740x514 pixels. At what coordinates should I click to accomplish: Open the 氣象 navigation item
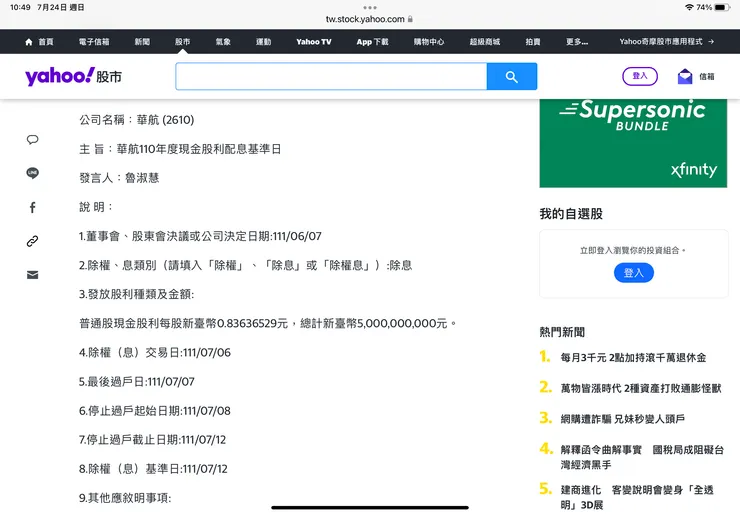(x=223, y=42)
